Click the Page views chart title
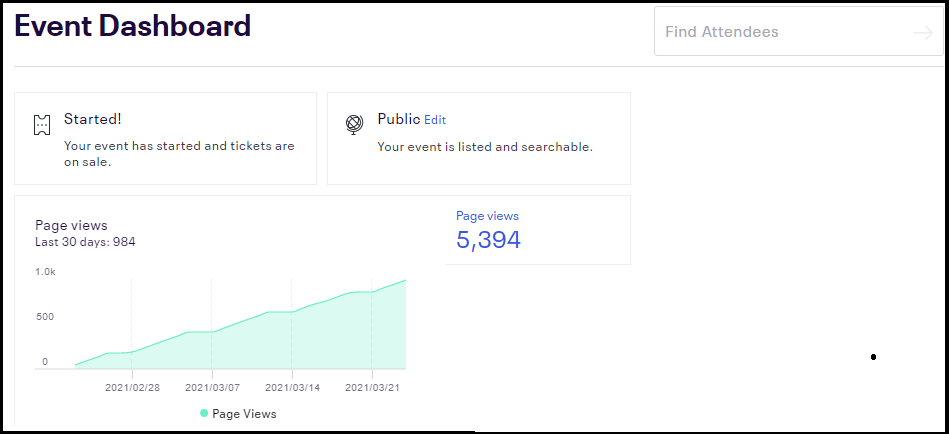The width and height of the screenshot is (949, 434). pyautogui.click(x=71, y=225)
